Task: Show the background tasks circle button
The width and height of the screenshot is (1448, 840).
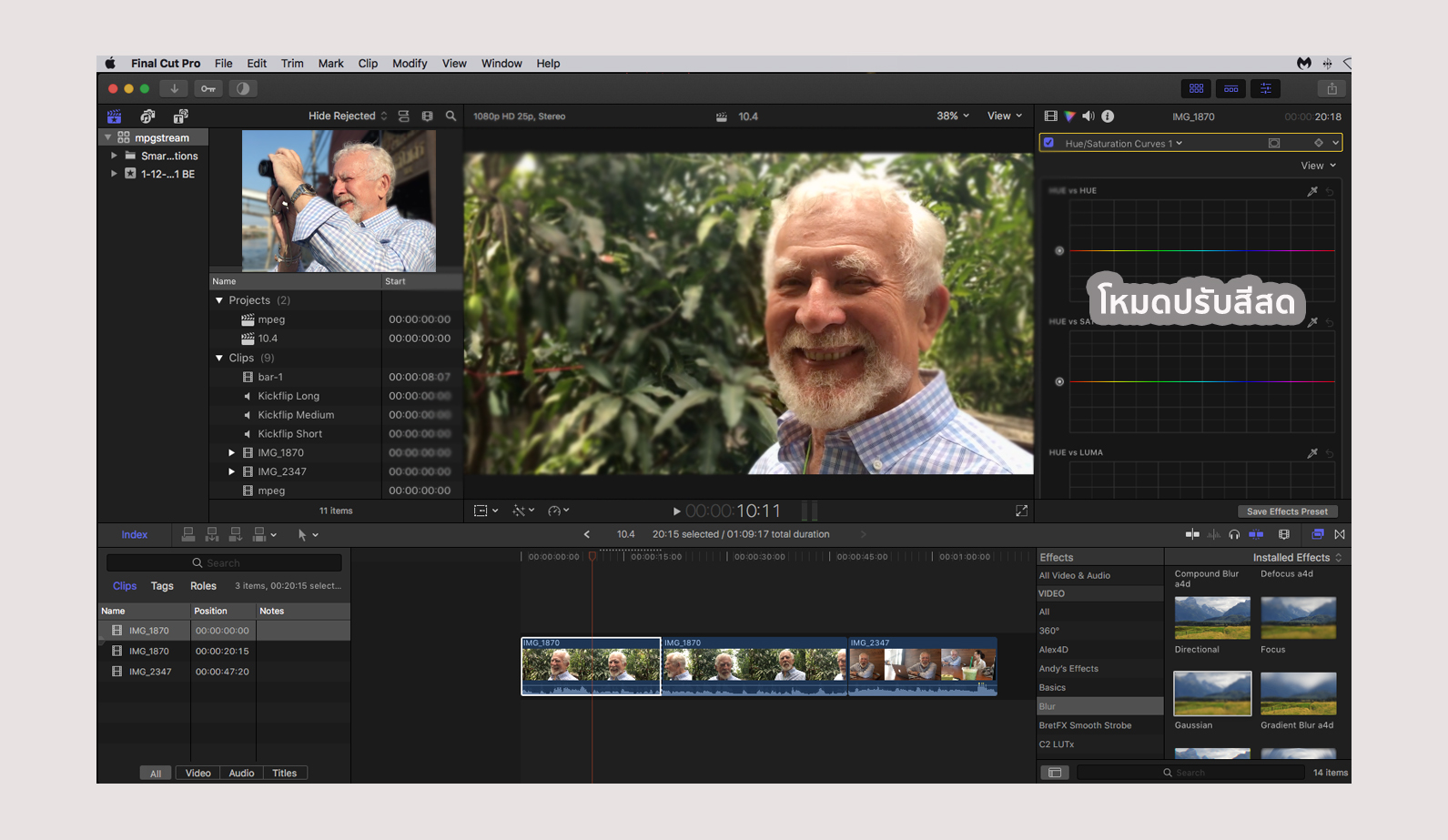Action: [x=243, y=88]
